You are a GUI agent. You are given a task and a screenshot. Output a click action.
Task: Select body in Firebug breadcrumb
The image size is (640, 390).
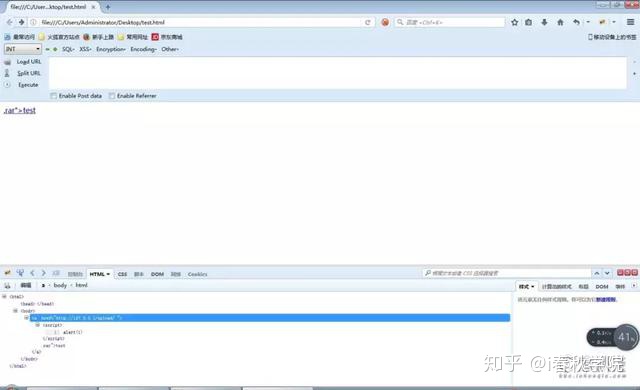click(60, 285)
